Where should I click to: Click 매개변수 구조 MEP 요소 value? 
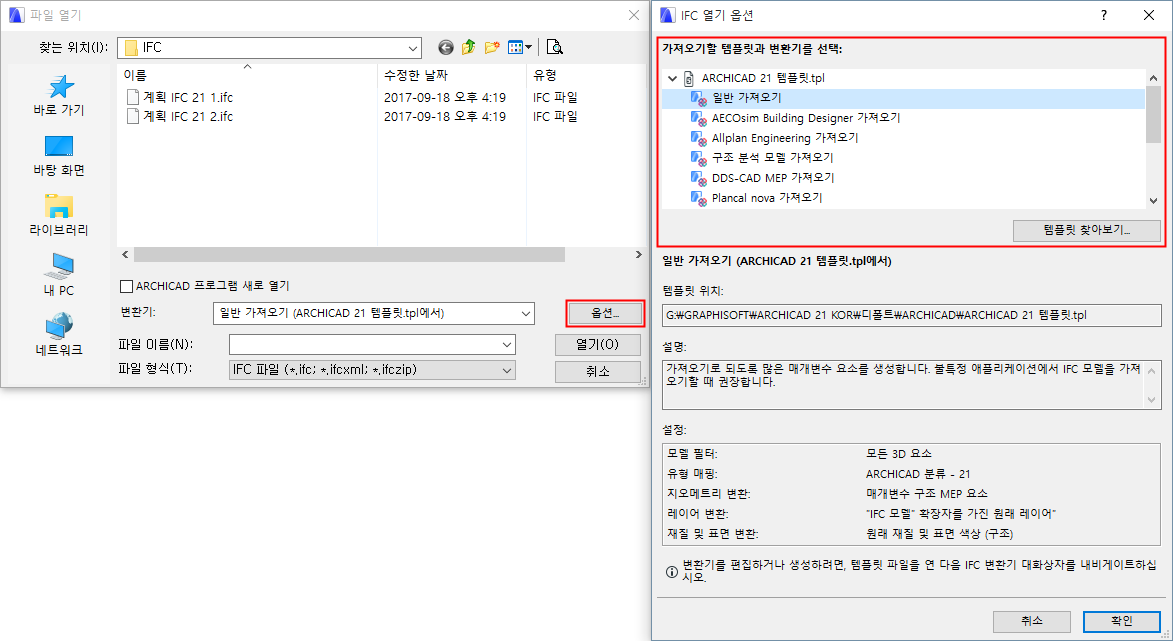point(927,494)
